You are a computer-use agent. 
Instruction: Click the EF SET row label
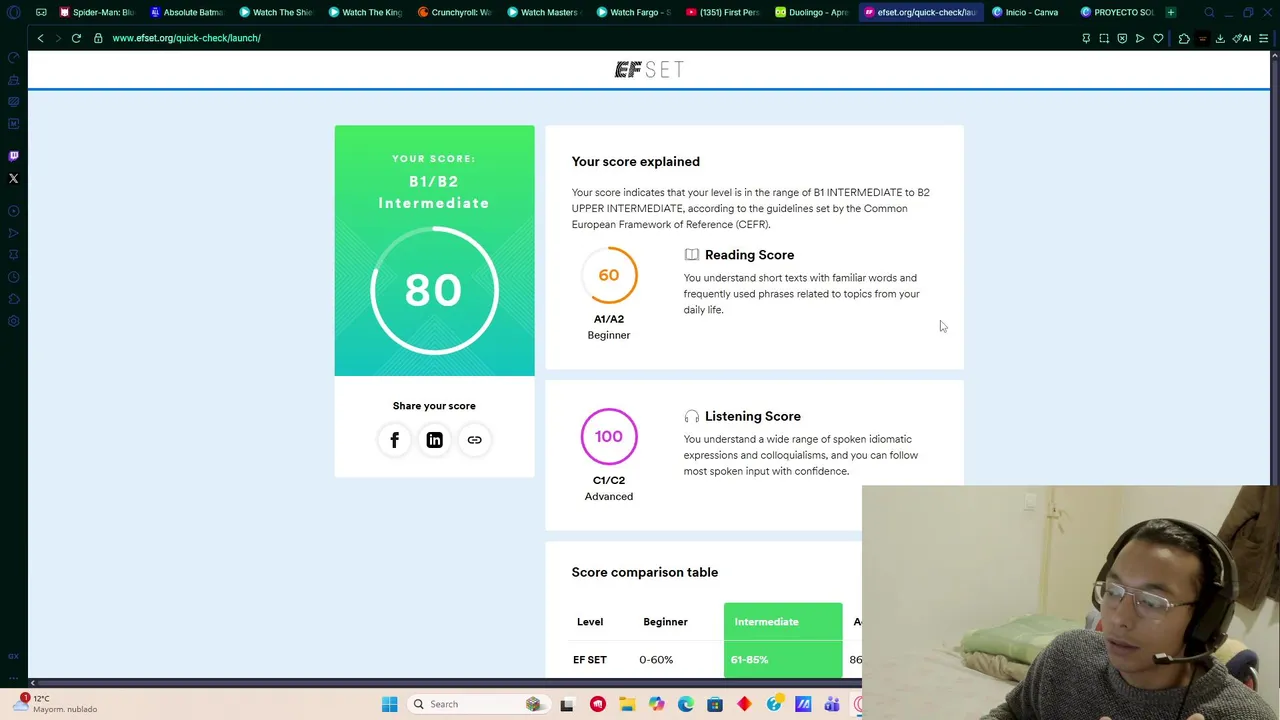coord(590,660)
